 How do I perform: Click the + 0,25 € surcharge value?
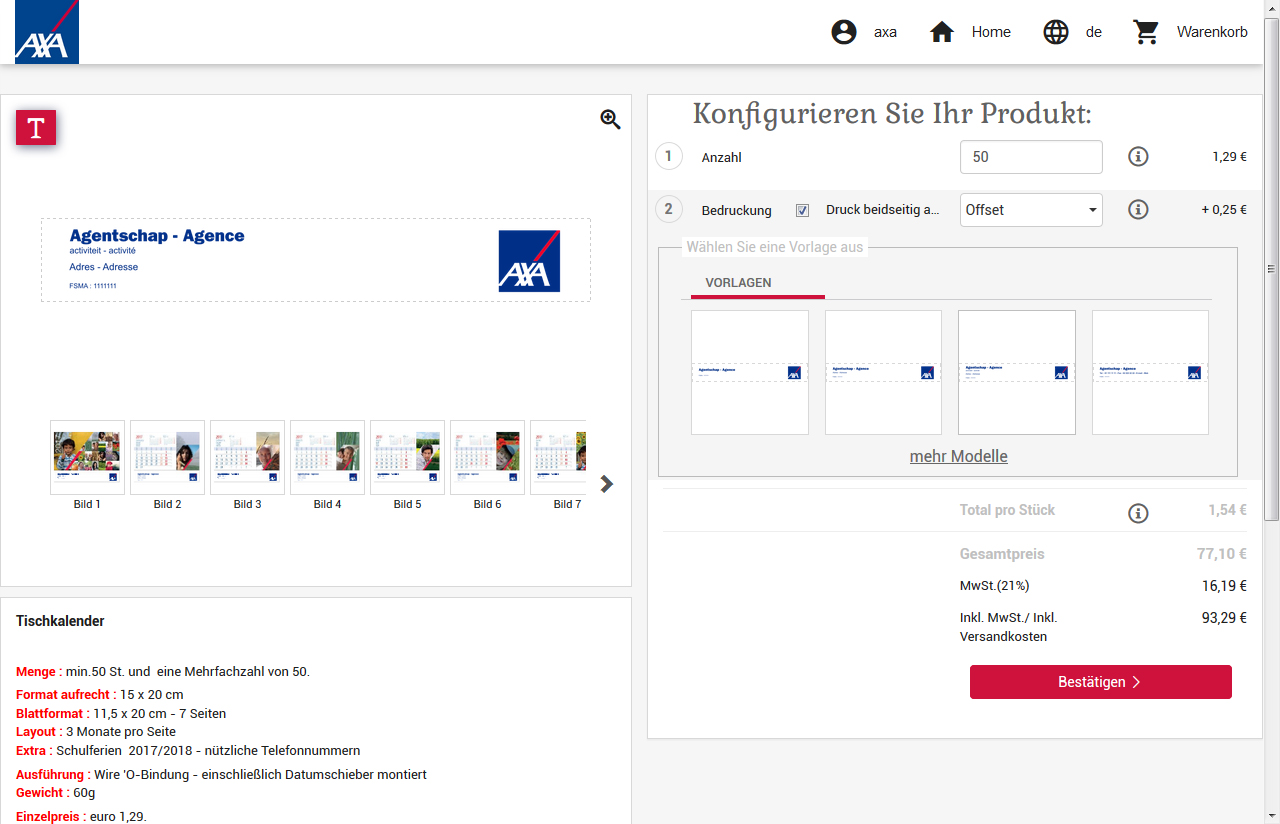coord(1224,210)
